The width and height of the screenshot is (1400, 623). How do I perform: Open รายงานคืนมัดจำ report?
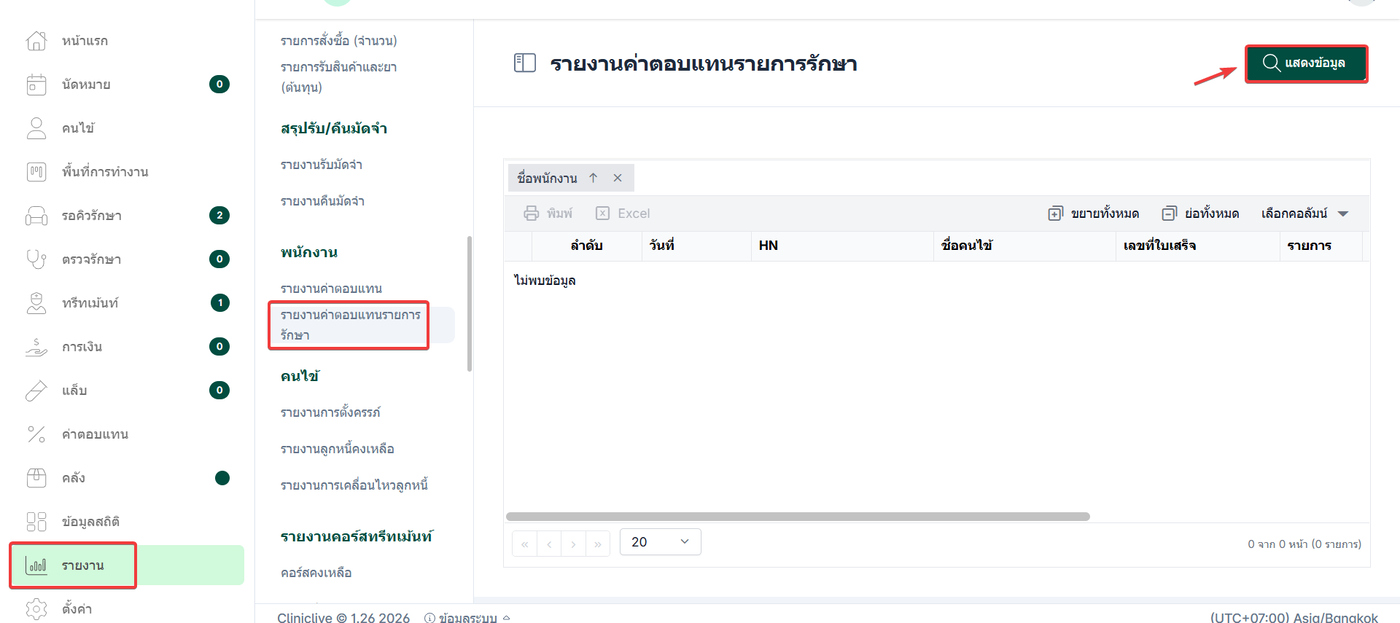[x=322, y=201]
